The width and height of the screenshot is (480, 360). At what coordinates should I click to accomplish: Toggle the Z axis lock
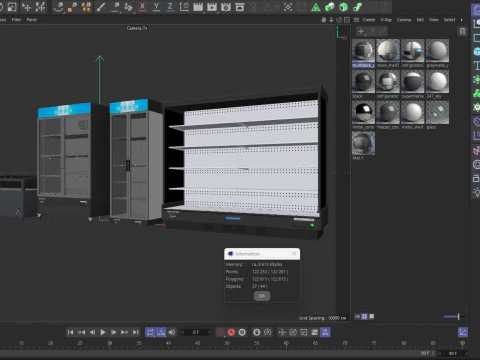click(x=170, y=7)
